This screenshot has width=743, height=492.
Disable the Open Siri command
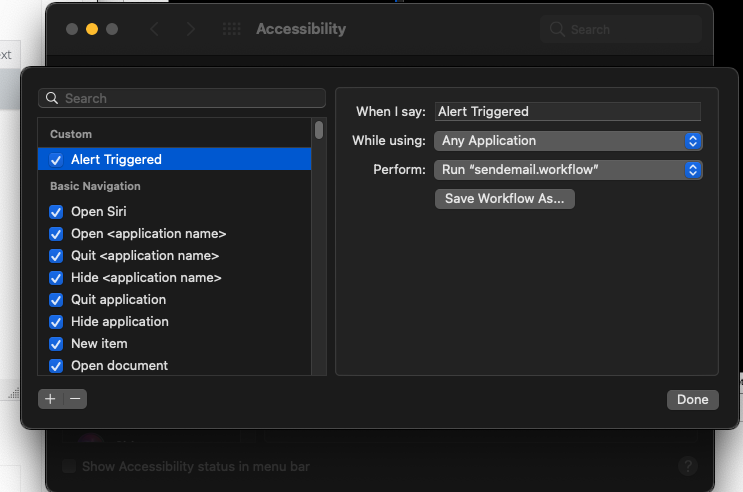(x=57, y=212)
